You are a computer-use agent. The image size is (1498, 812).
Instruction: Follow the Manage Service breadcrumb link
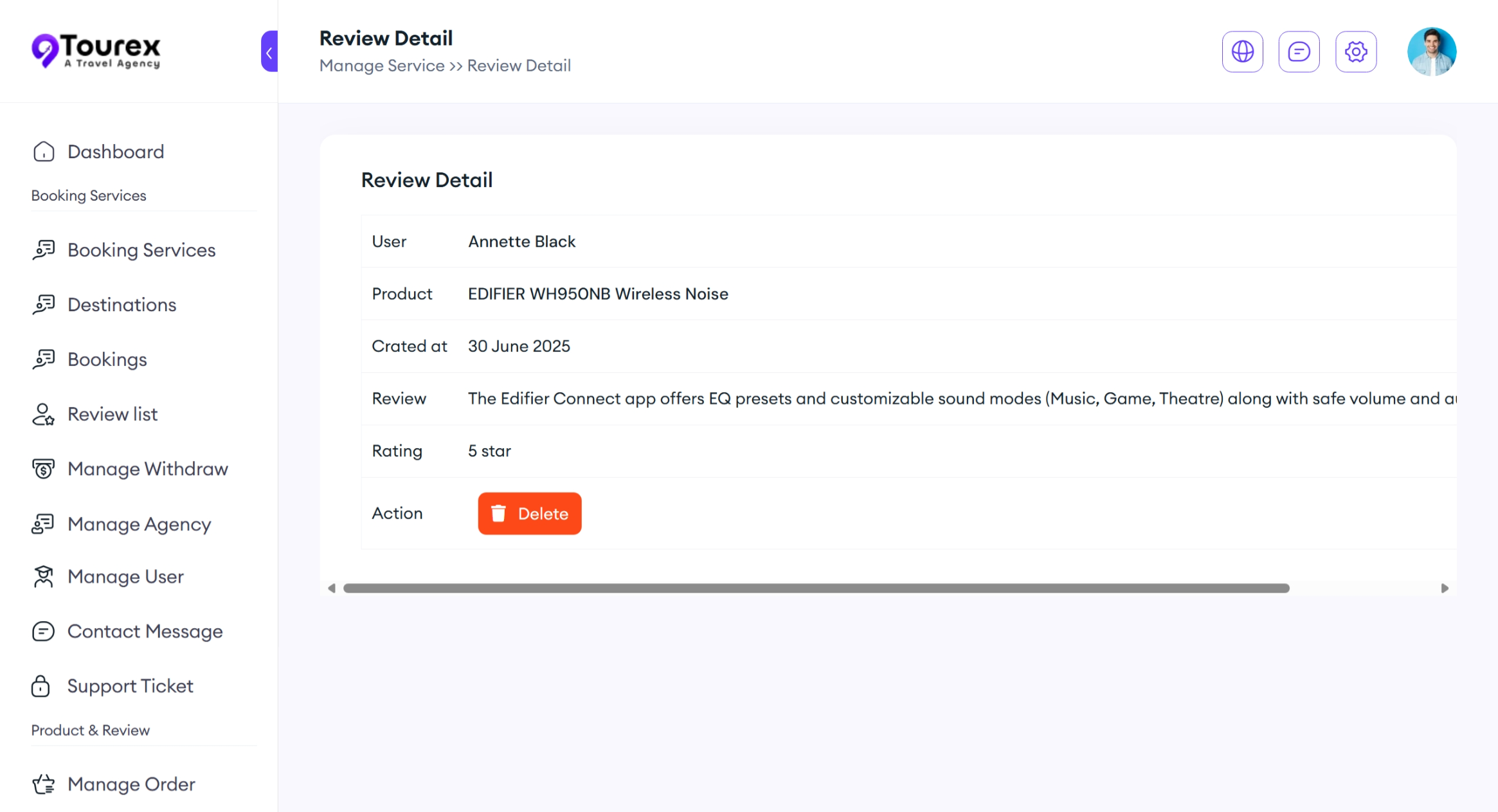pyautogui.click(x=382, y=66)
